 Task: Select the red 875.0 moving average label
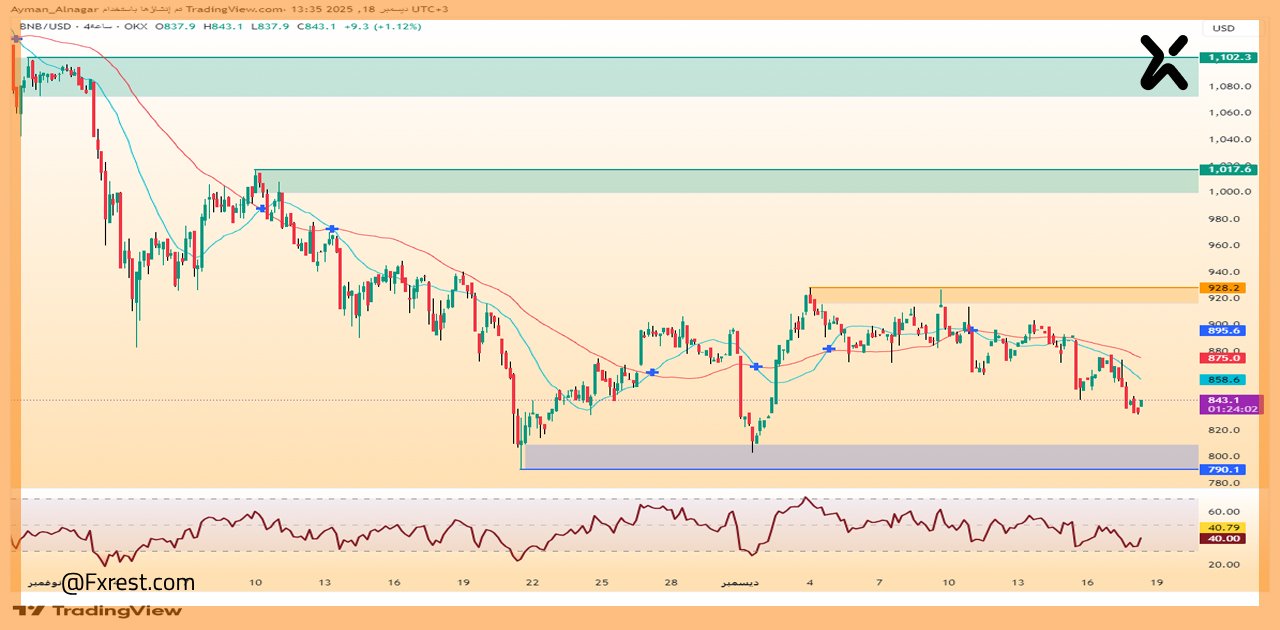[1224, 357]
